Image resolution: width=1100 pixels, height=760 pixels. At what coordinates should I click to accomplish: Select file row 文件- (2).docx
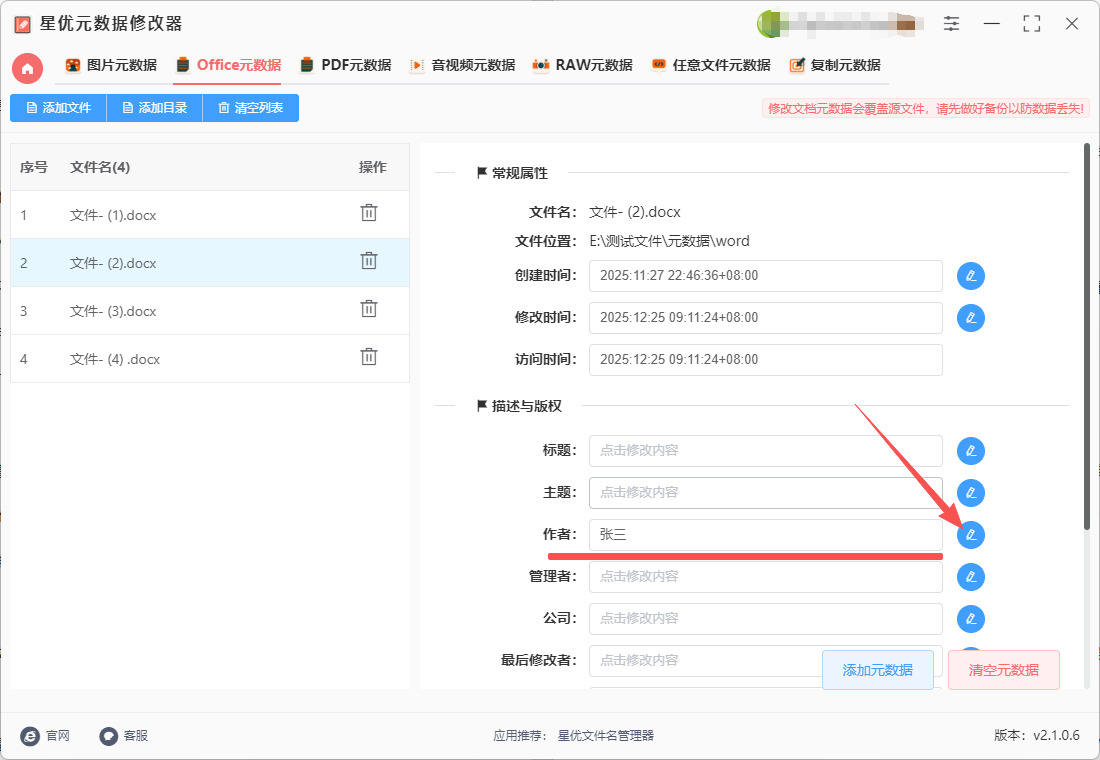[x=210, y=262]
